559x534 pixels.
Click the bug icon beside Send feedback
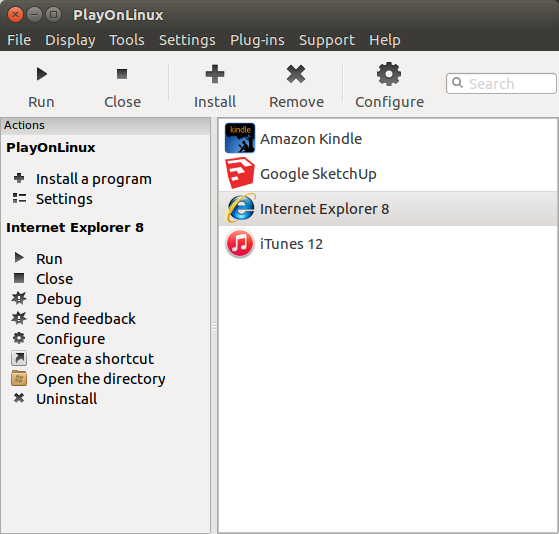click(x=19, y=318)
